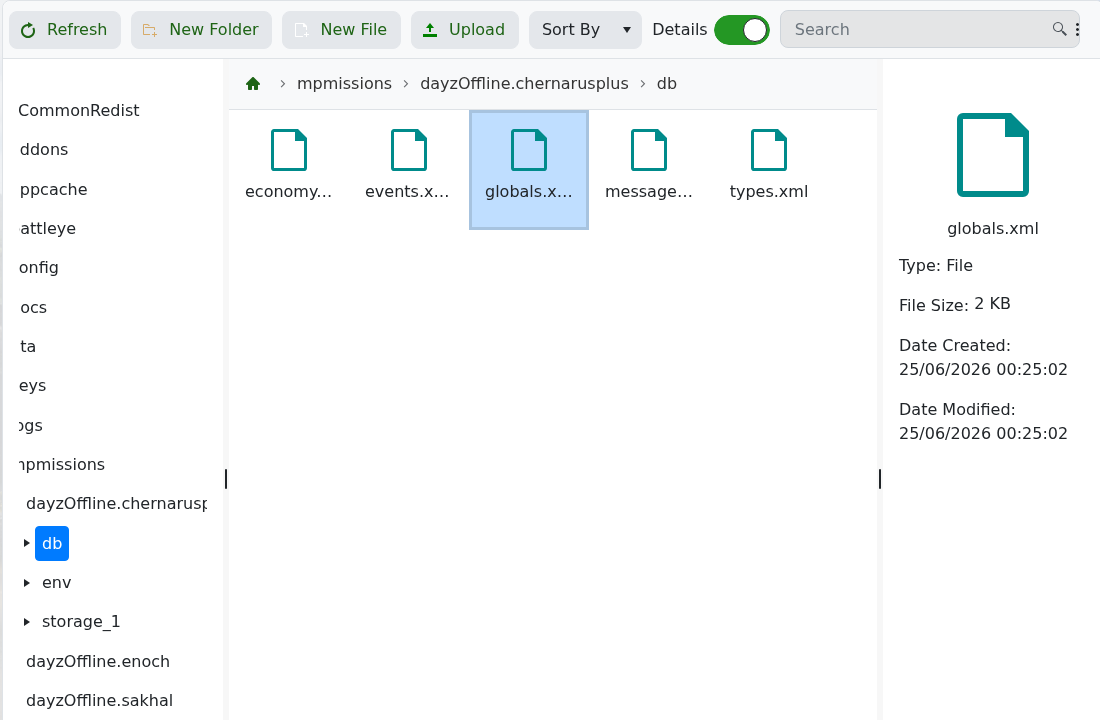This screenshot has height=720, width=1100.
Task: Expand the storage_1 tree node arrow
Action: point(27,622)
